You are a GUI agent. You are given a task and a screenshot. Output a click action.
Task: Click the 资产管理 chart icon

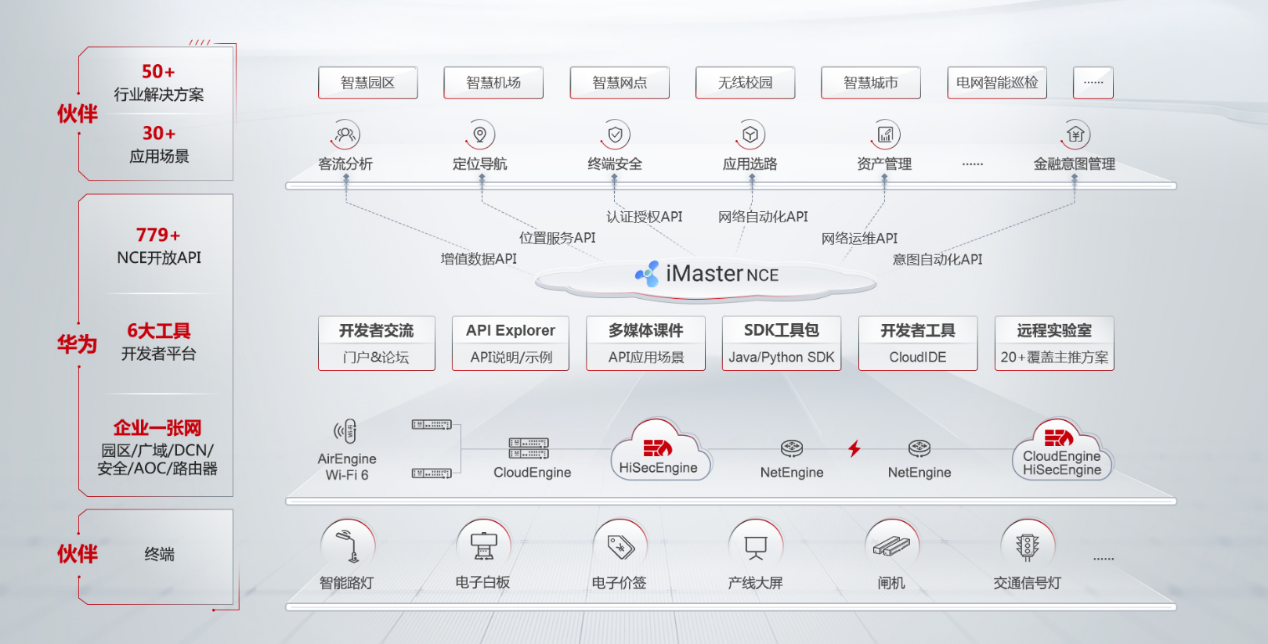coord(885,134)
